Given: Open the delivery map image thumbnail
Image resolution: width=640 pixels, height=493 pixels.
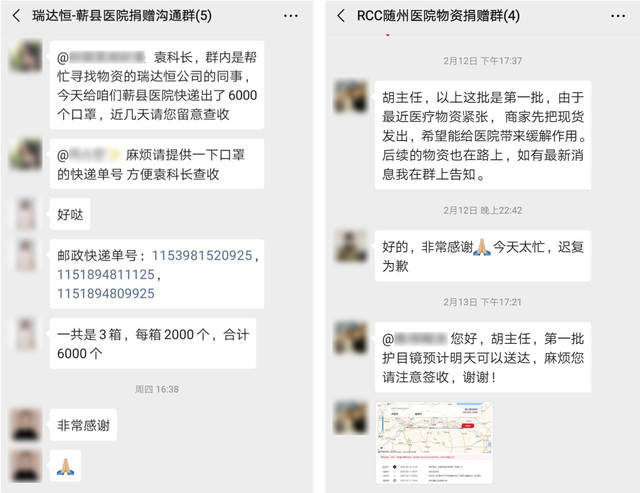Looking at the screenshot, I should 434,442.
